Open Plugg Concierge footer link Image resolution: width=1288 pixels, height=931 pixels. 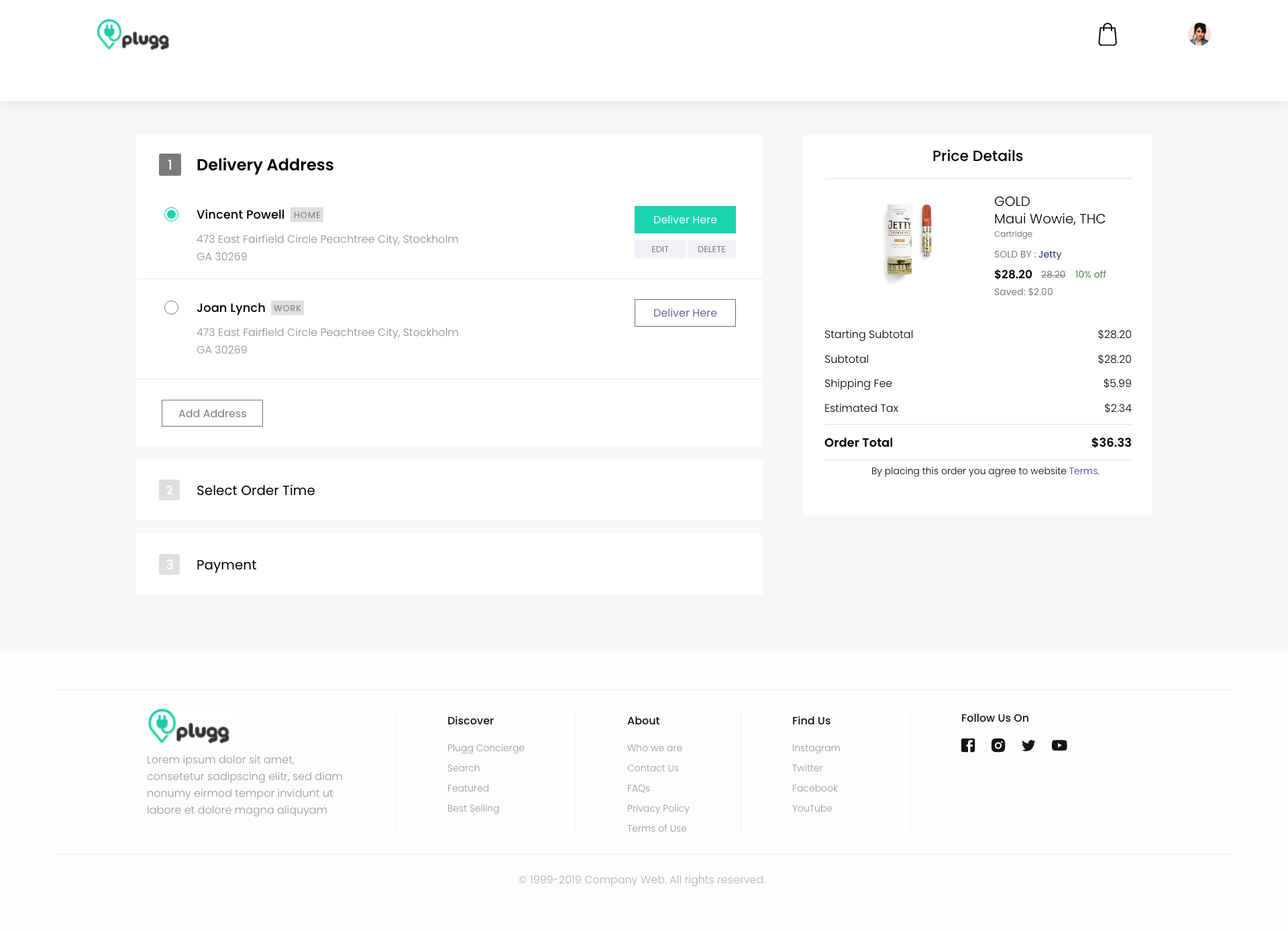[x=486, y=748]
